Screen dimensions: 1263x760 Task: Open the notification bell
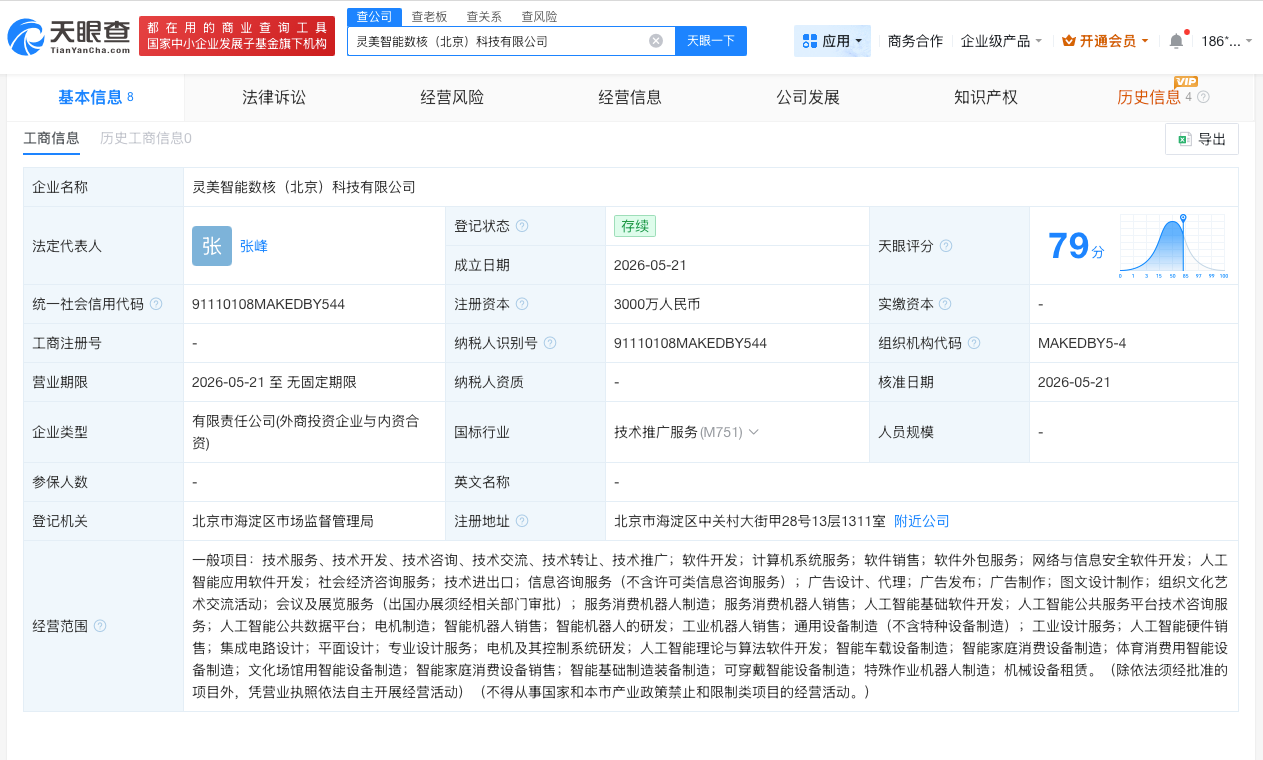coord(1176,41)
